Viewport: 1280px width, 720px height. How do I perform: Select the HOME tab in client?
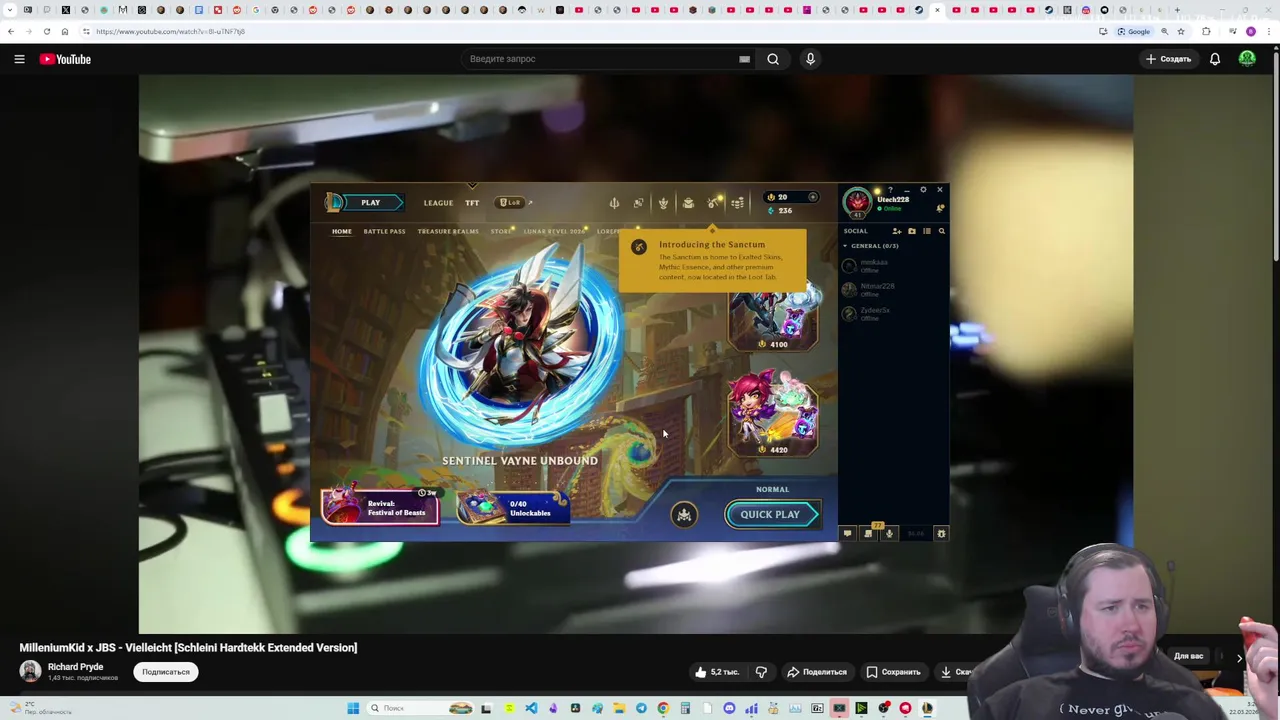point(342,231)
